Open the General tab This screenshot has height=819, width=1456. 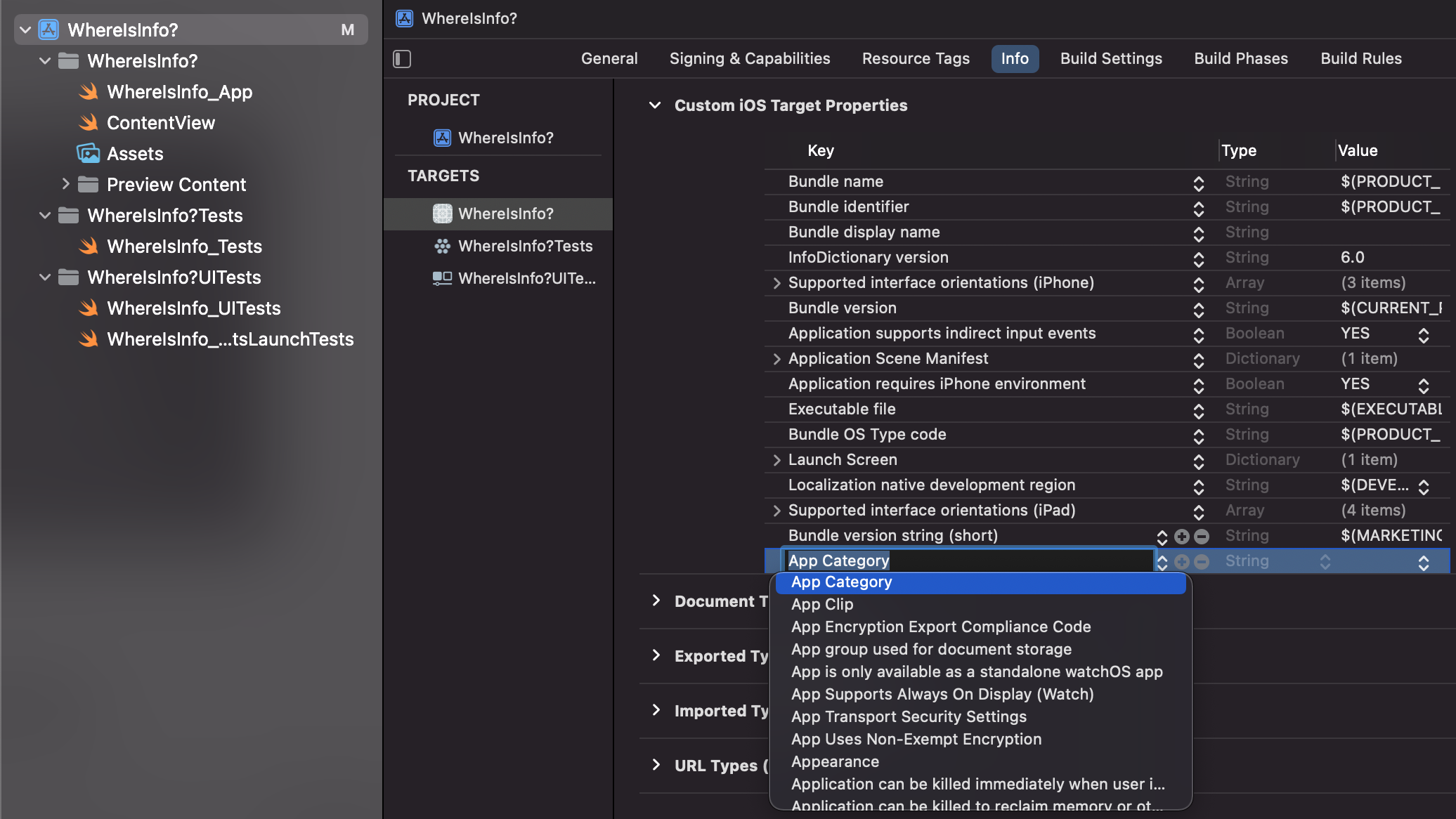(x=609, y=59)
